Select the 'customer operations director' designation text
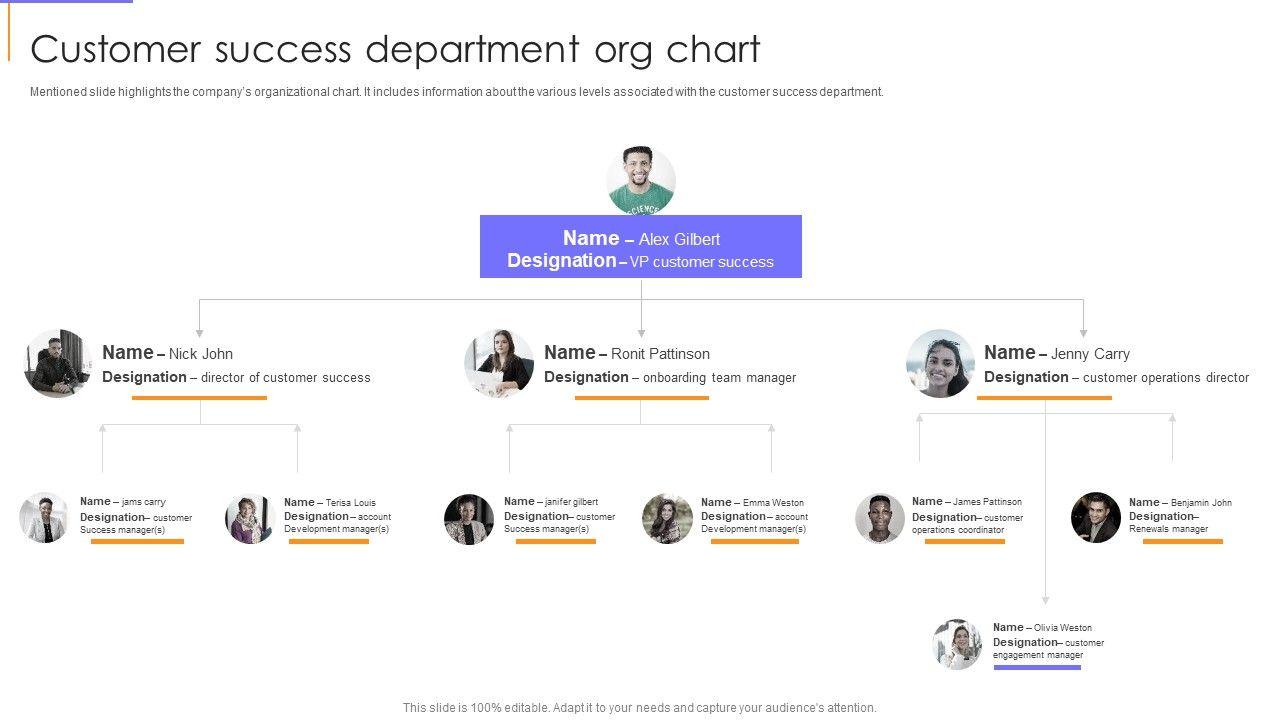The image size is (1280, 720). point(1165,378)
